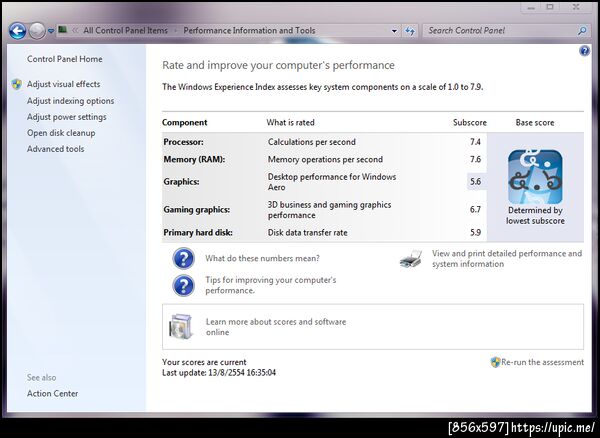
Task: Click Re-run the assessment
Action: pos(543,362)
